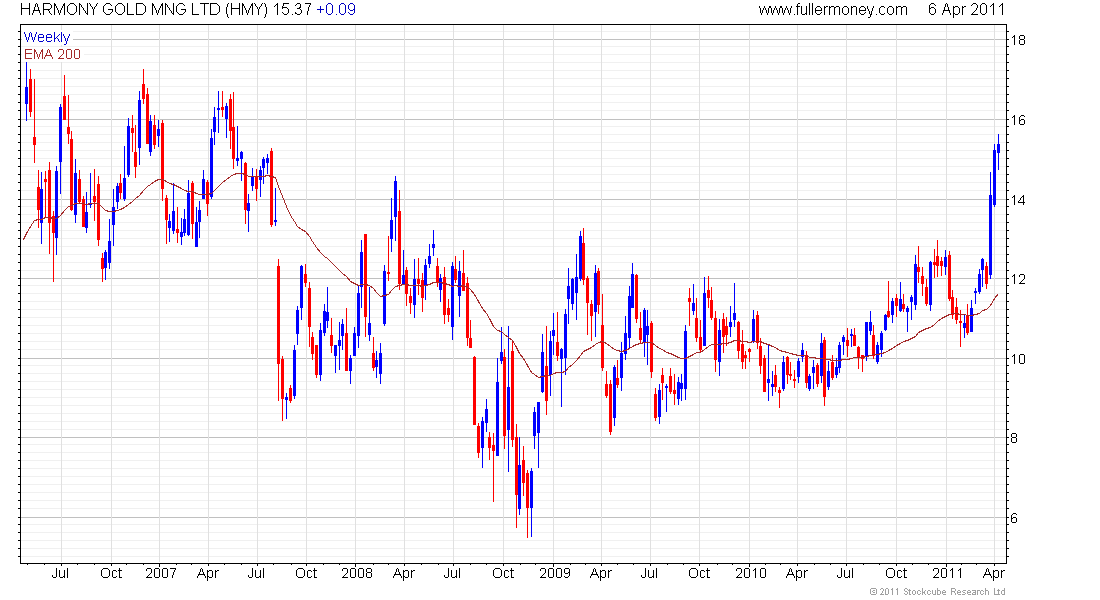Click the y-axis label 8
The image size is (1100, 600).
click(1013, 439)
